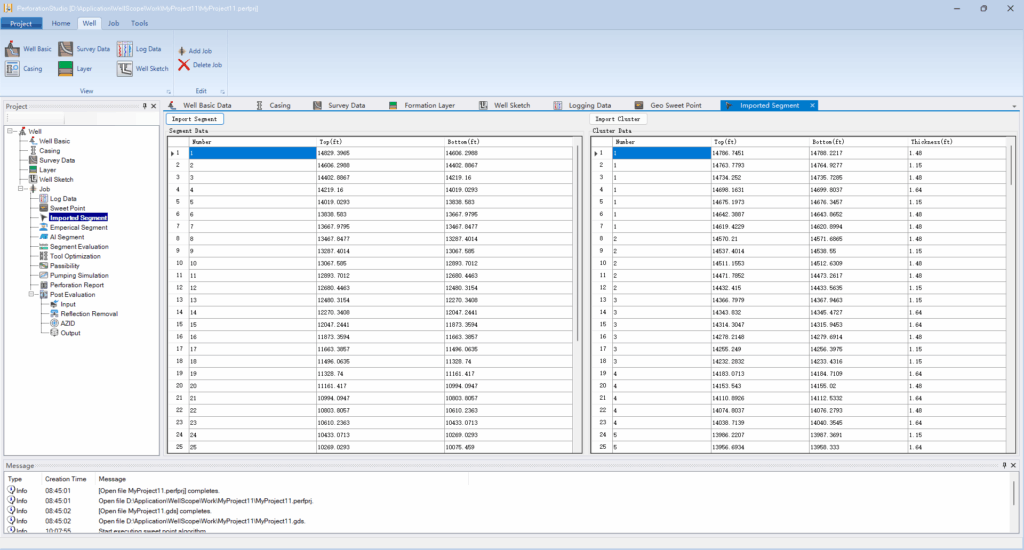Select Casing node in project tree
Viewport: 1024px width, 550px height.
[x=49, y=151]
